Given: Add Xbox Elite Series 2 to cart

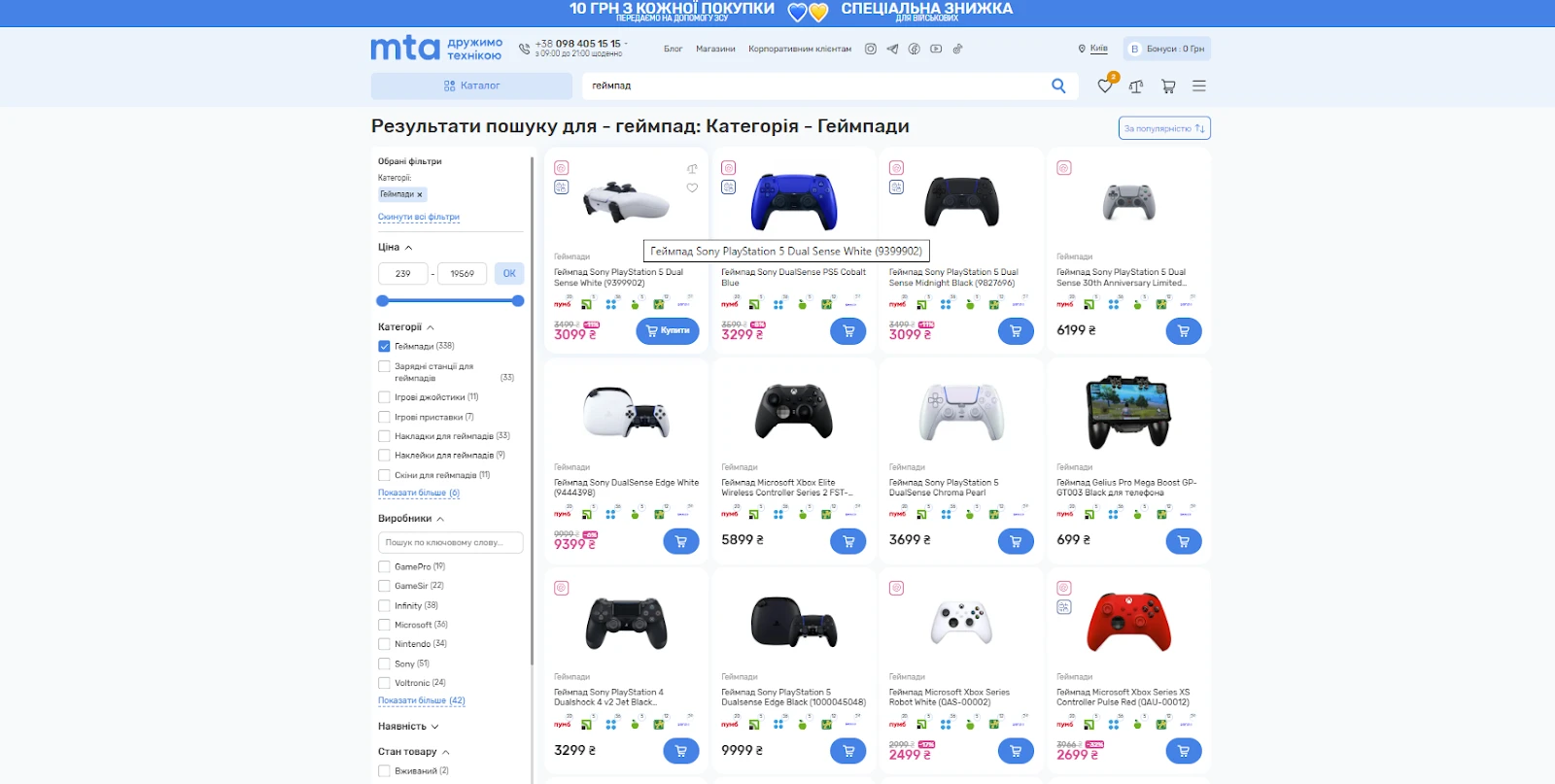Looking at the screenshot, I should [x=848, y=541].
